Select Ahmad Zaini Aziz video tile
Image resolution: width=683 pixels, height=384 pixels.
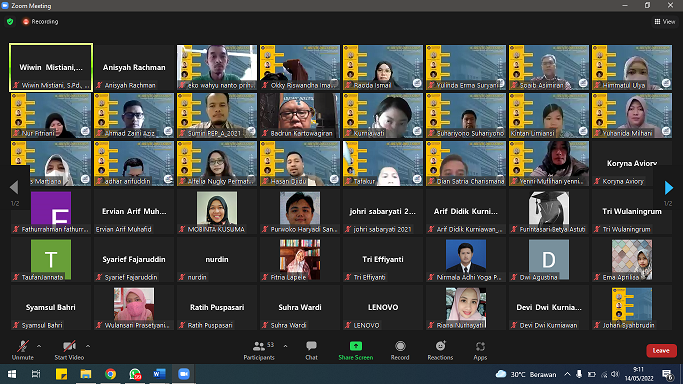[134, 115]
